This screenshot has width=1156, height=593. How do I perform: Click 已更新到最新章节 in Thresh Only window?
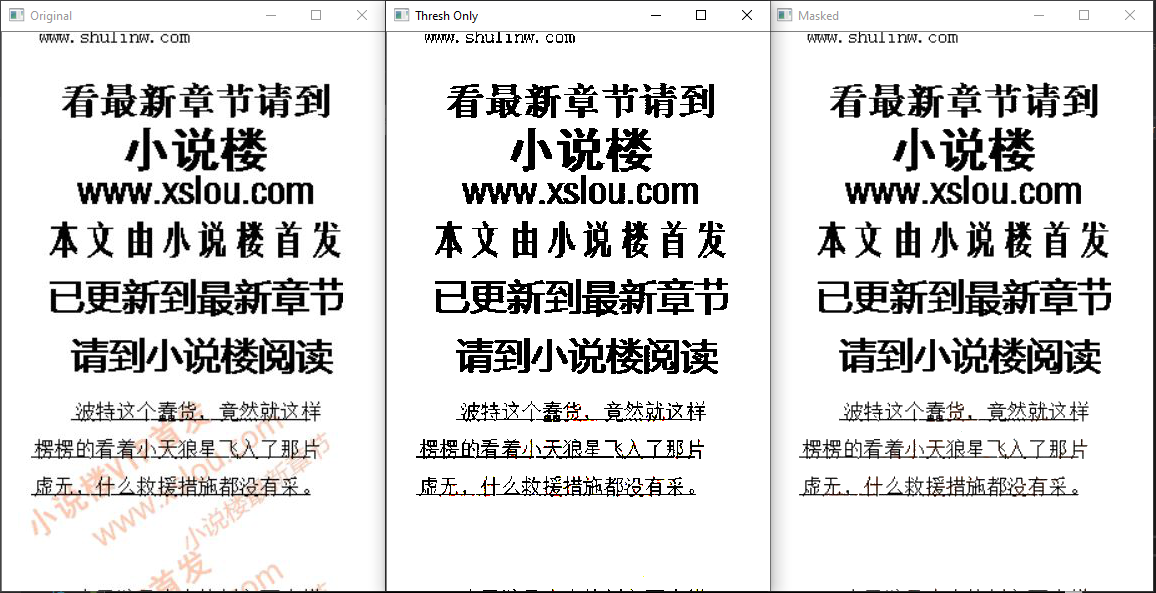pos(581,297)
